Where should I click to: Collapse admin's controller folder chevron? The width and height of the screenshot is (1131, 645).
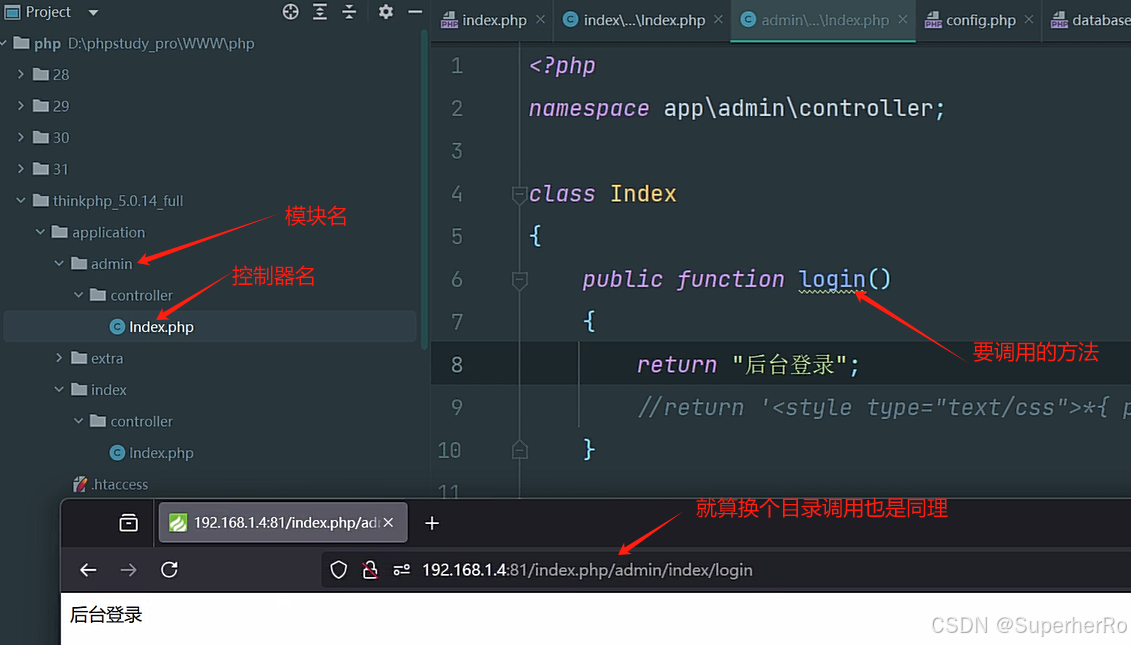(79, 295)
